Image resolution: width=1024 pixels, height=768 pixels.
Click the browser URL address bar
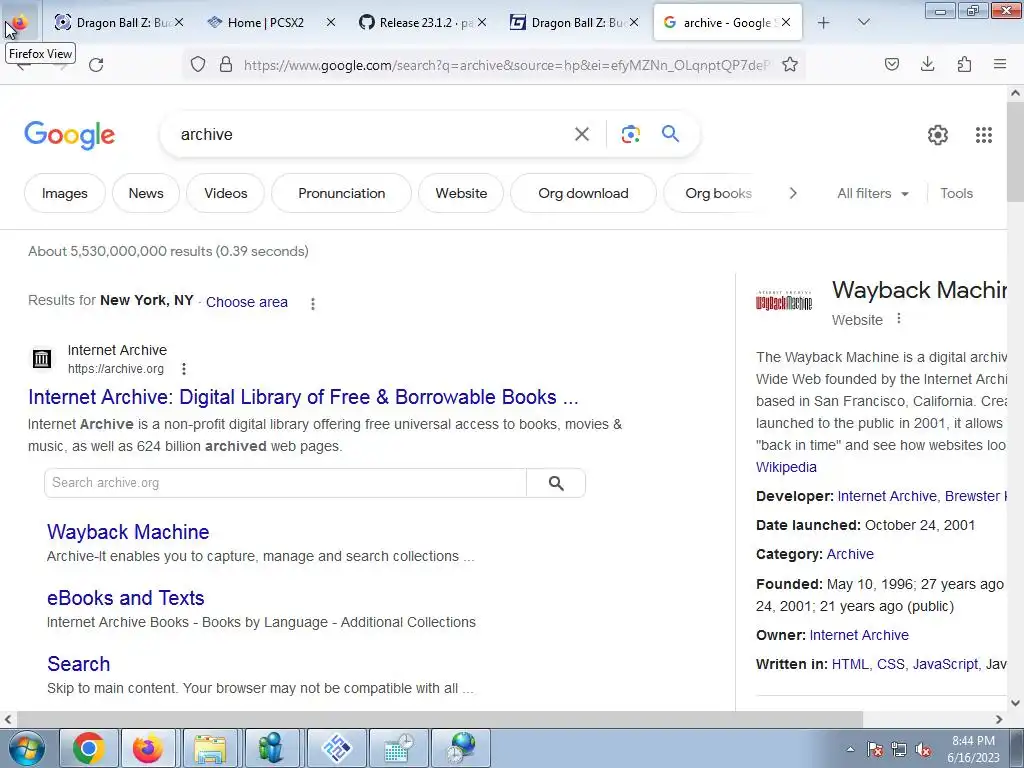507,65
